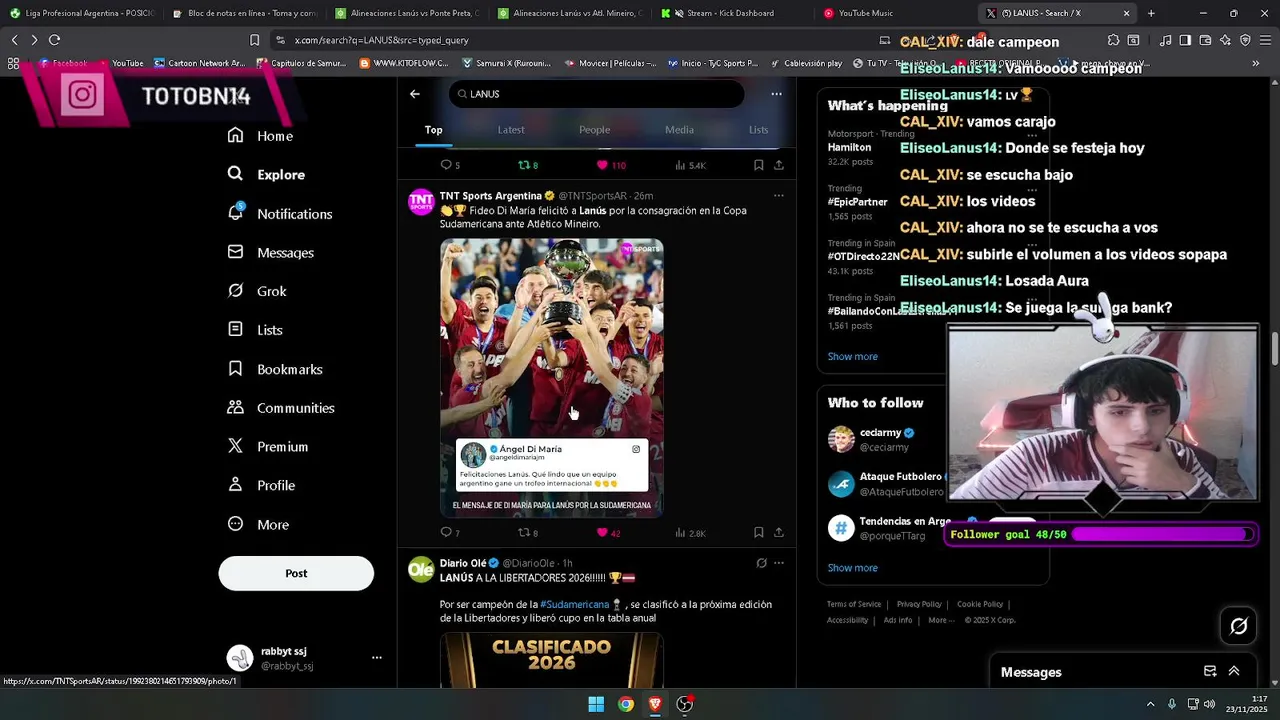
Task: Click the volume icon in system tray
Action: click(1209, 704)
